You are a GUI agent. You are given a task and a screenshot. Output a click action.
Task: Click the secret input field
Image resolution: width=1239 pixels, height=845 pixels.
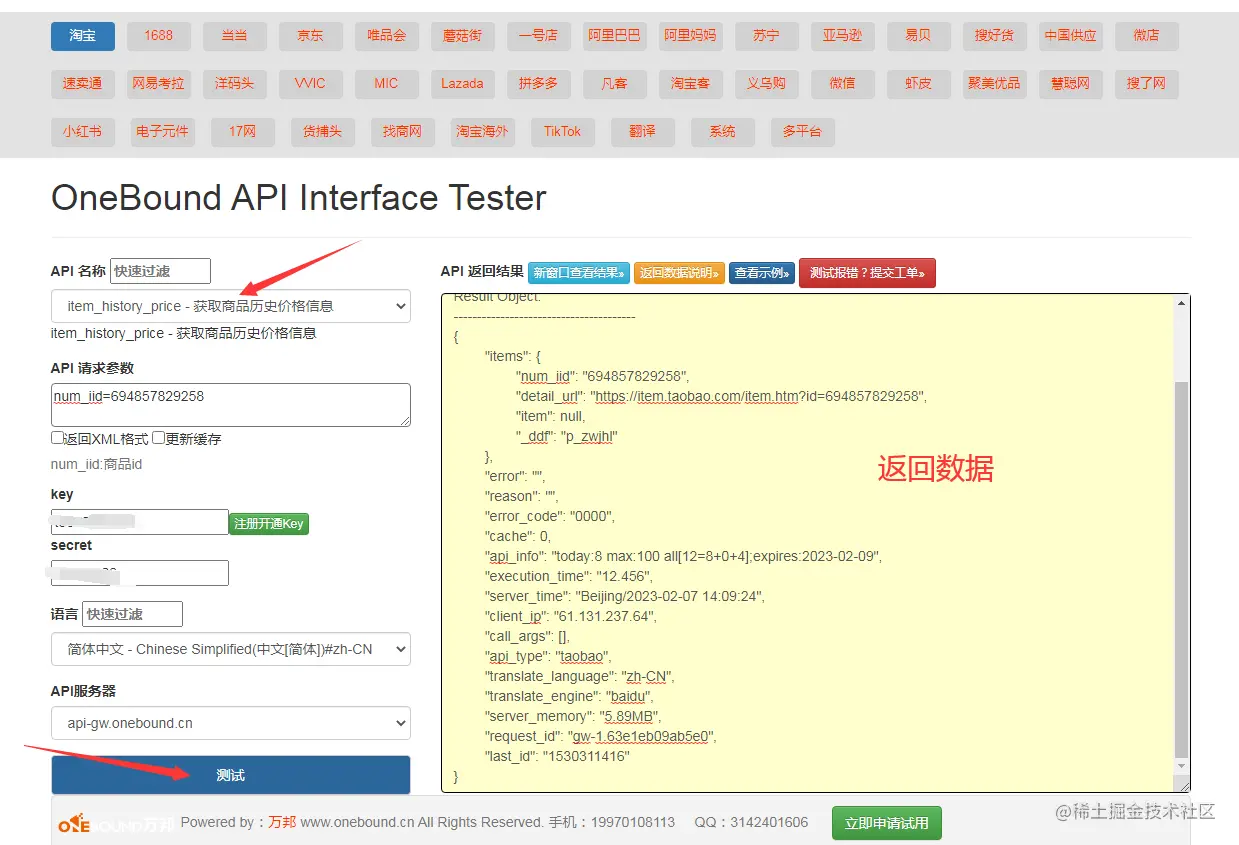click(x=140, y=573)
